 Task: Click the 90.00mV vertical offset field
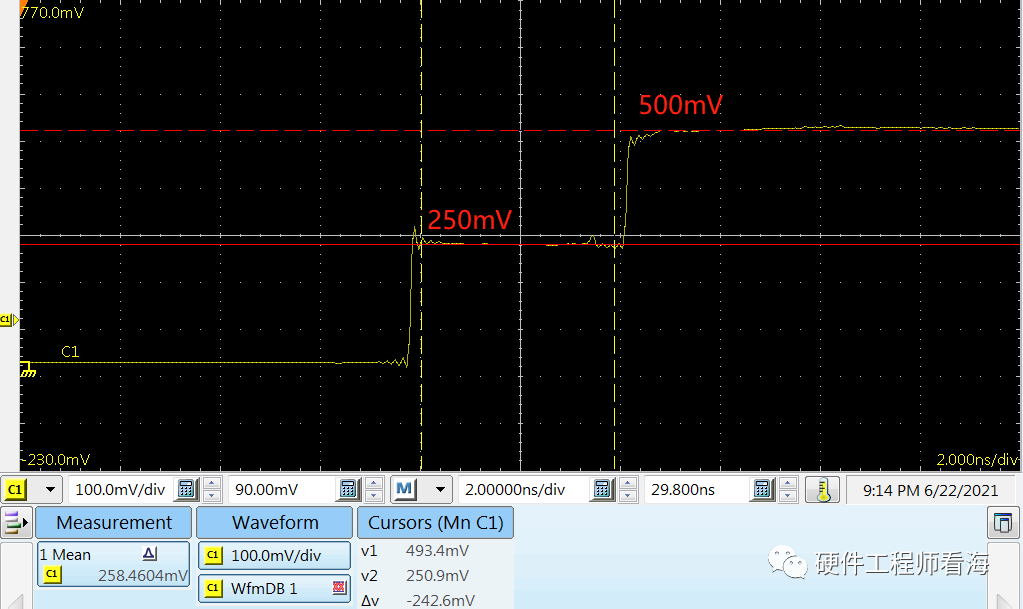(282, 490)
